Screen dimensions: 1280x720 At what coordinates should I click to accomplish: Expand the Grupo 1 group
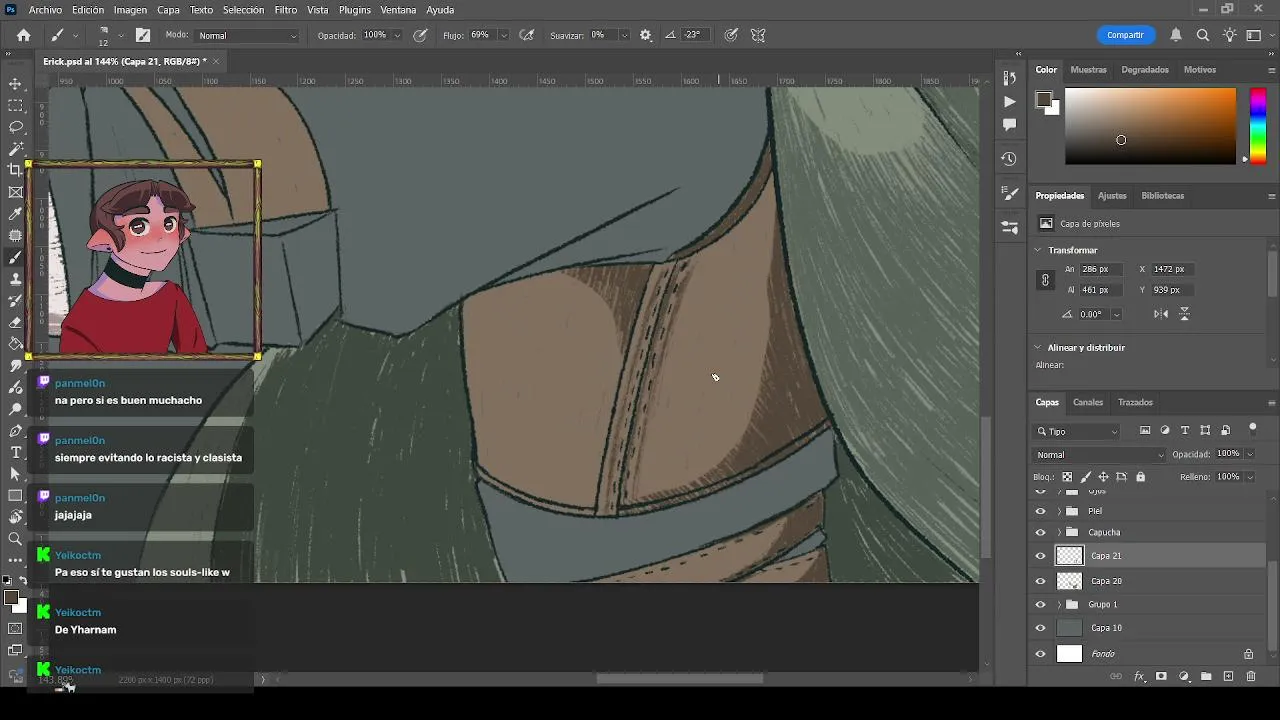1059,605
